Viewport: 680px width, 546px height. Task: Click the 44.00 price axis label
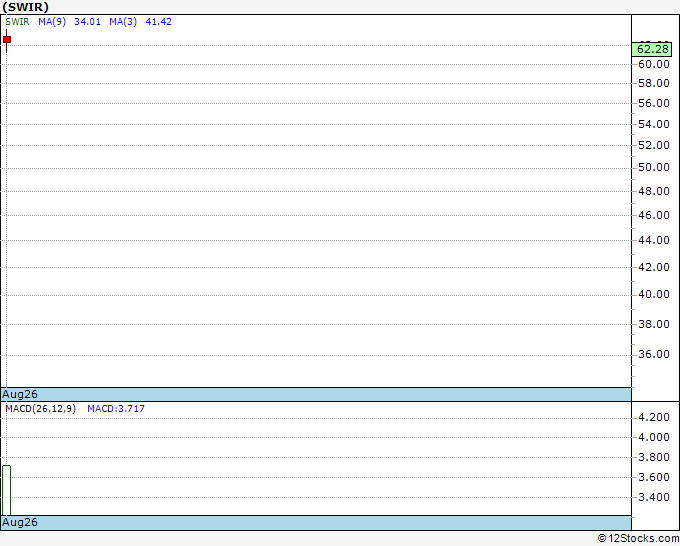click(x=654, y=240)
